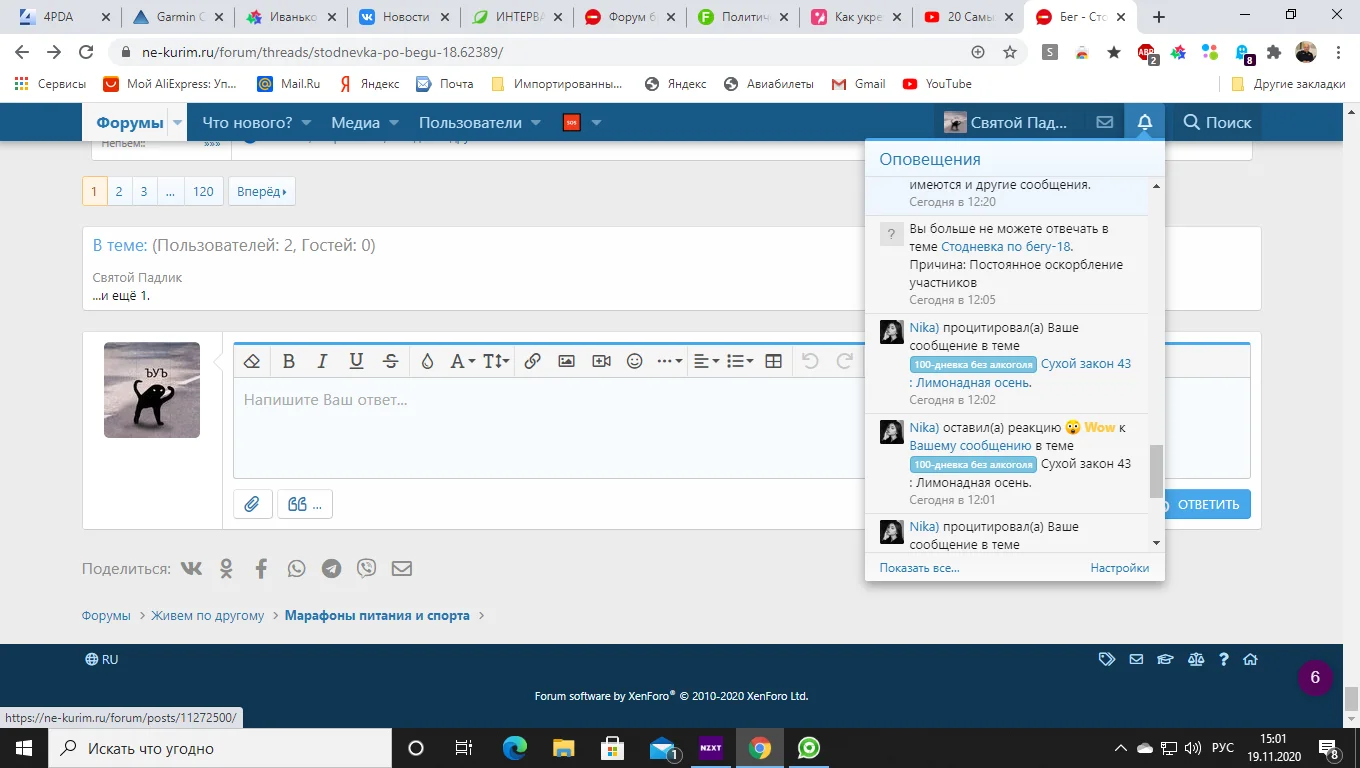Switch to the Garmin browser tab
This screenshot has height=768, width=1360.
[x=178, y=17]
